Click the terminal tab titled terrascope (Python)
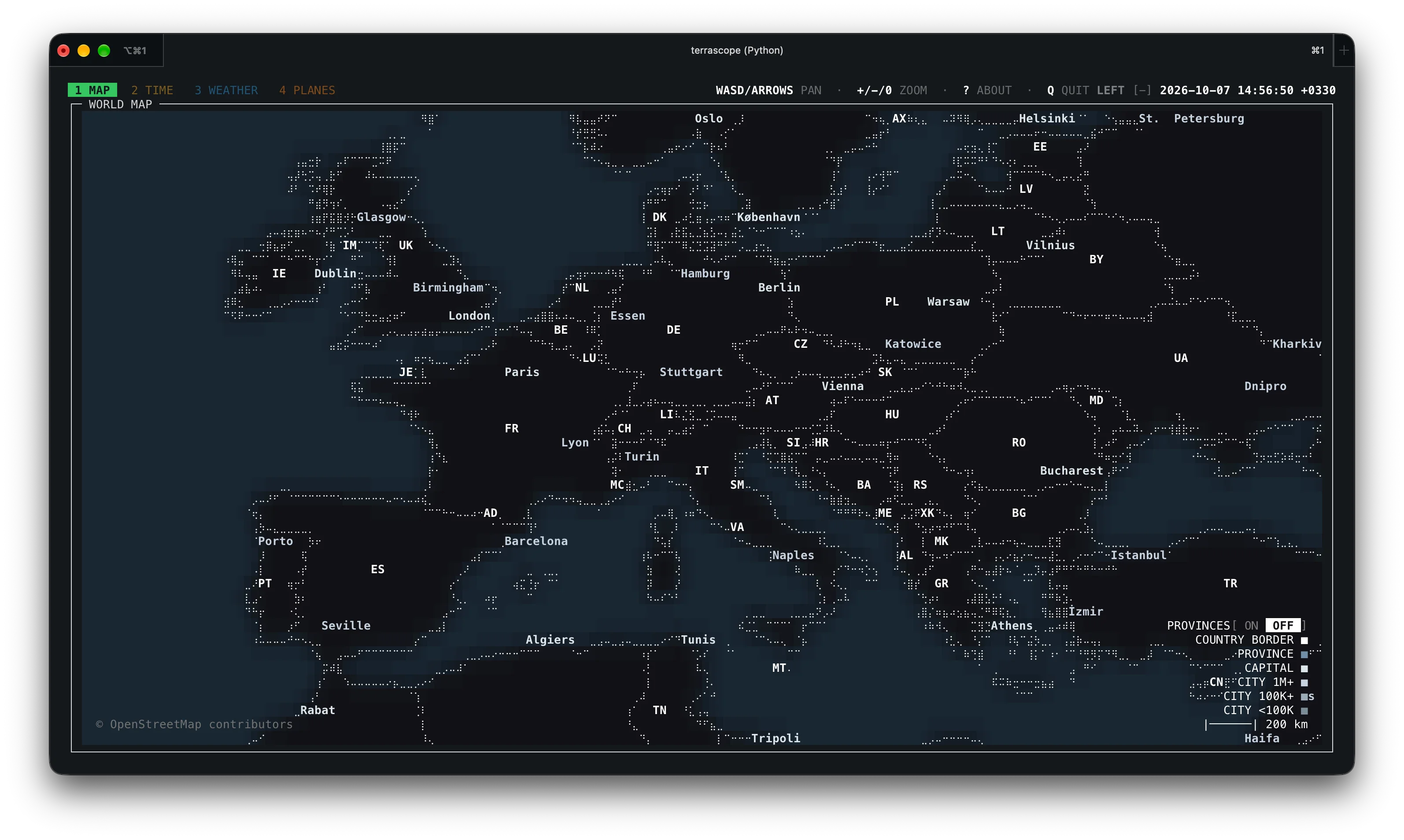This screenshot has width=1404, height=840. point(736,50)
